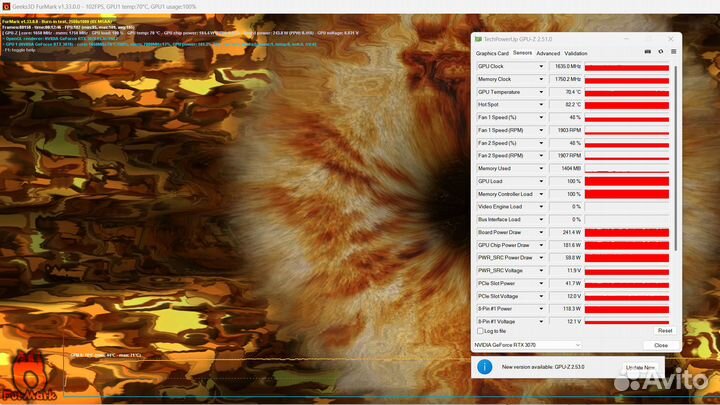Click the Close button in GPU-Z
The height and width of the screenshot is (405, 720).
660,345
